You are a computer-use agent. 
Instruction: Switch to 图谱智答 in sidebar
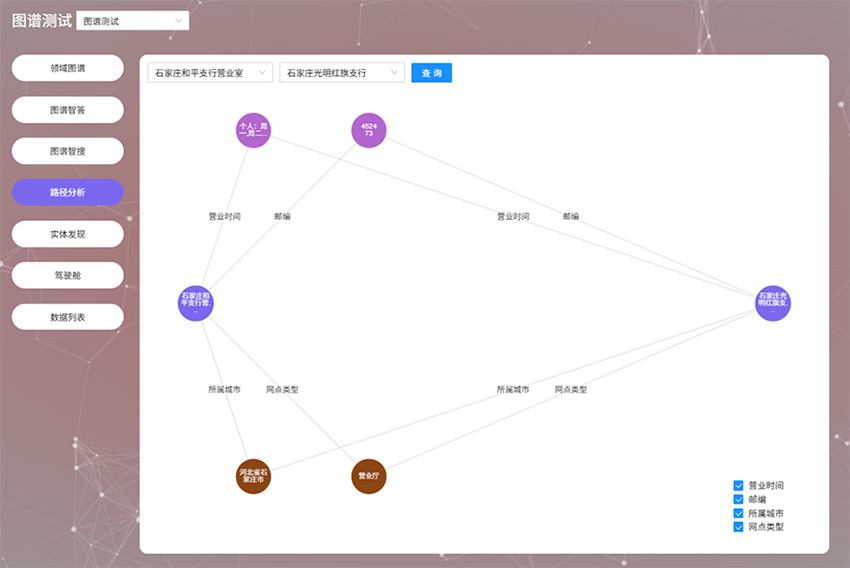68,110
